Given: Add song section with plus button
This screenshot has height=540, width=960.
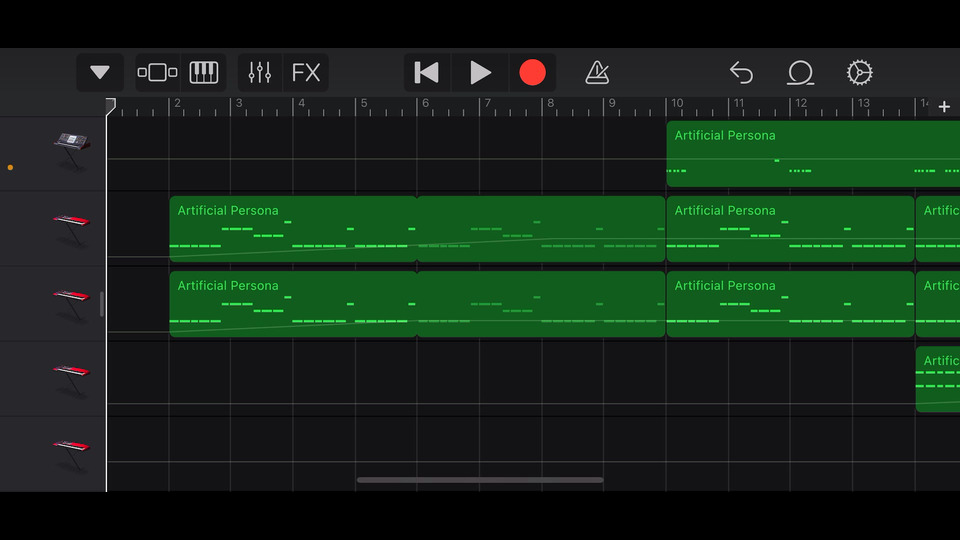Looking at the screenshot, I should tap(944, 107).
